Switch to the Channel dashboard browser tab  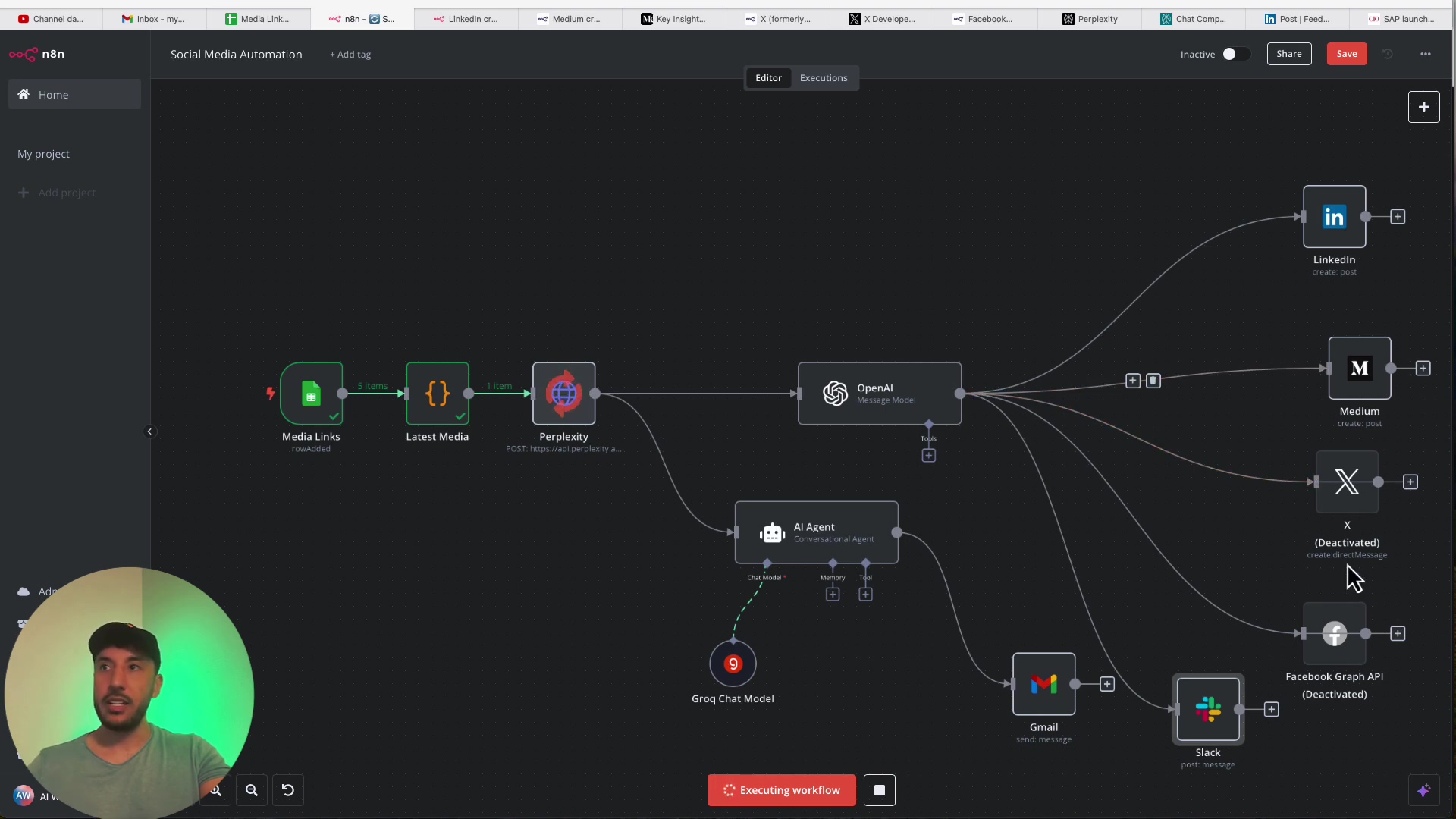[50, 19]
